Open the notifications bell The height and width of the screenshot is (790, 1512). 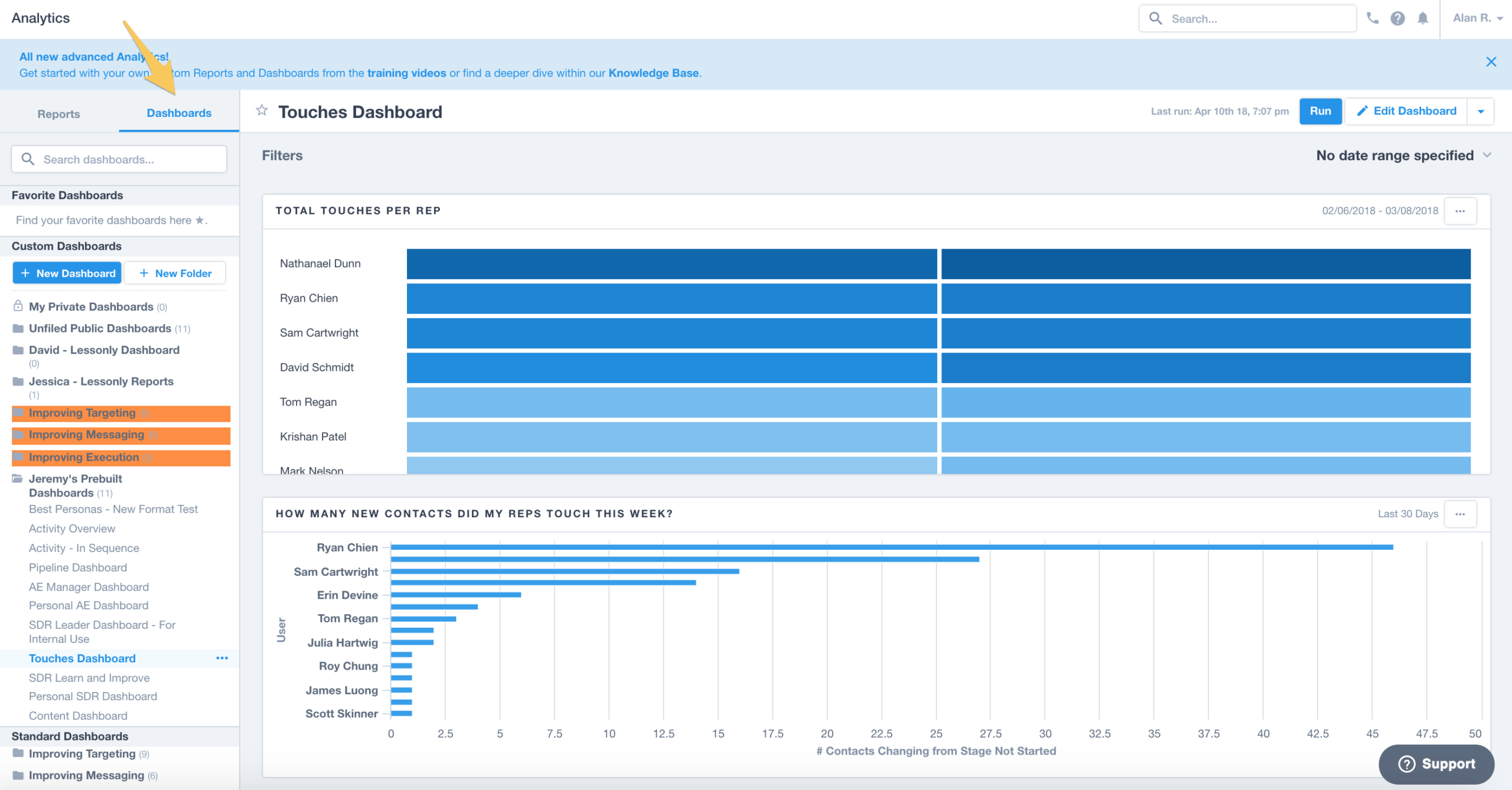tap(1423, 18)
